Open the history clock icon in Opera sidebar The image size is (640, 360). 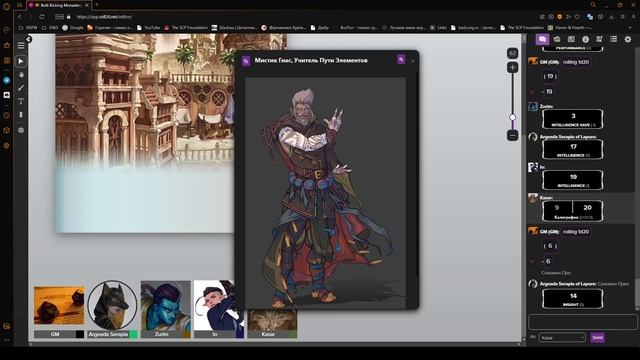pyautogui.click(x=7, y=116)
